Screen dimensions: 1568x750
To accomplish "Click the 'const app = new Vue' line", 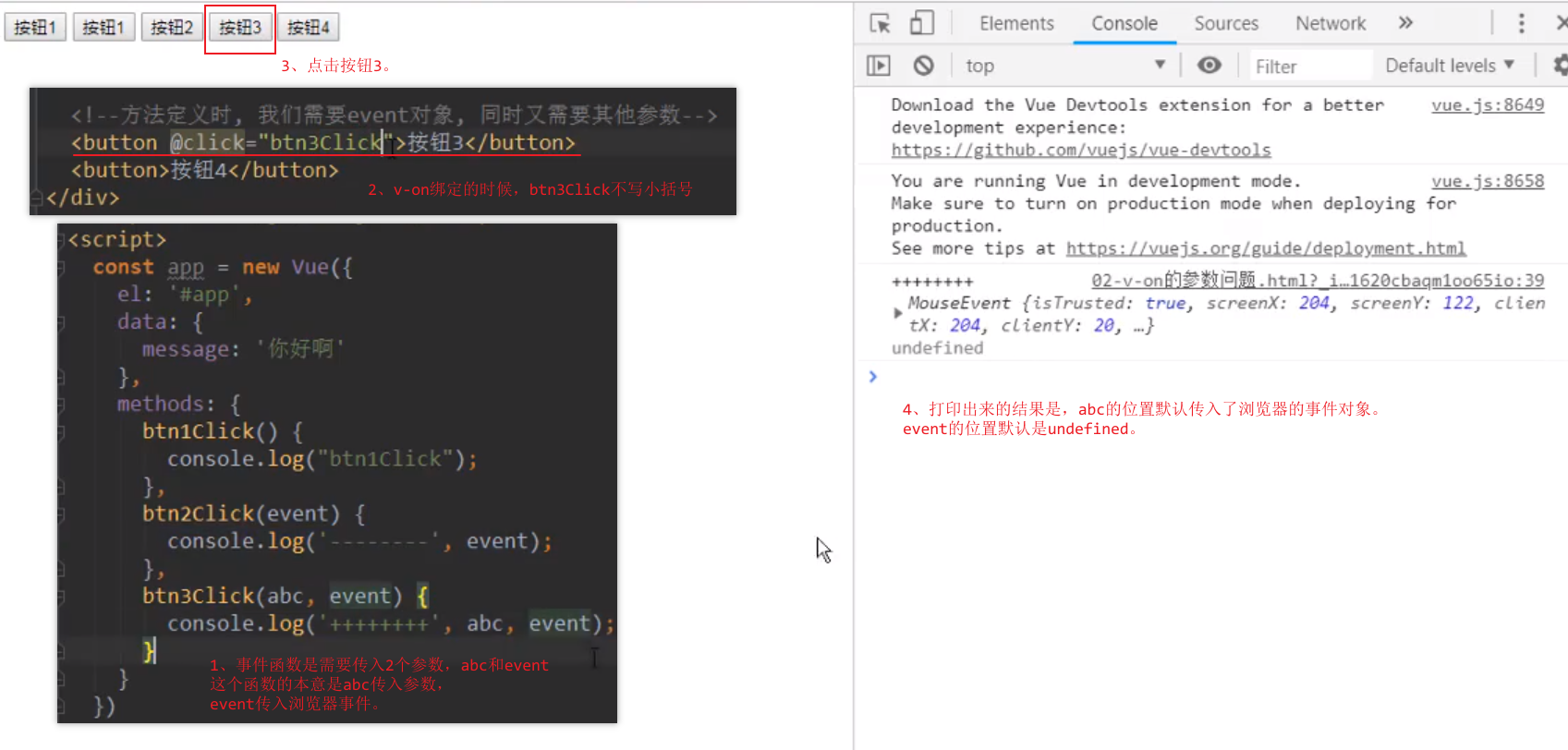I will click(223, 267).
